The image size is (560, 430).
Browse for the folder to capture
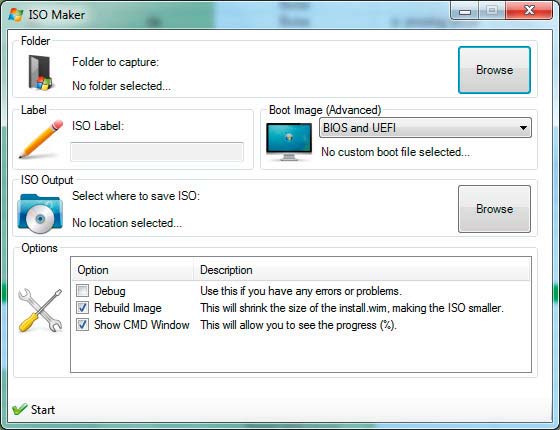[x=494, y=70]
